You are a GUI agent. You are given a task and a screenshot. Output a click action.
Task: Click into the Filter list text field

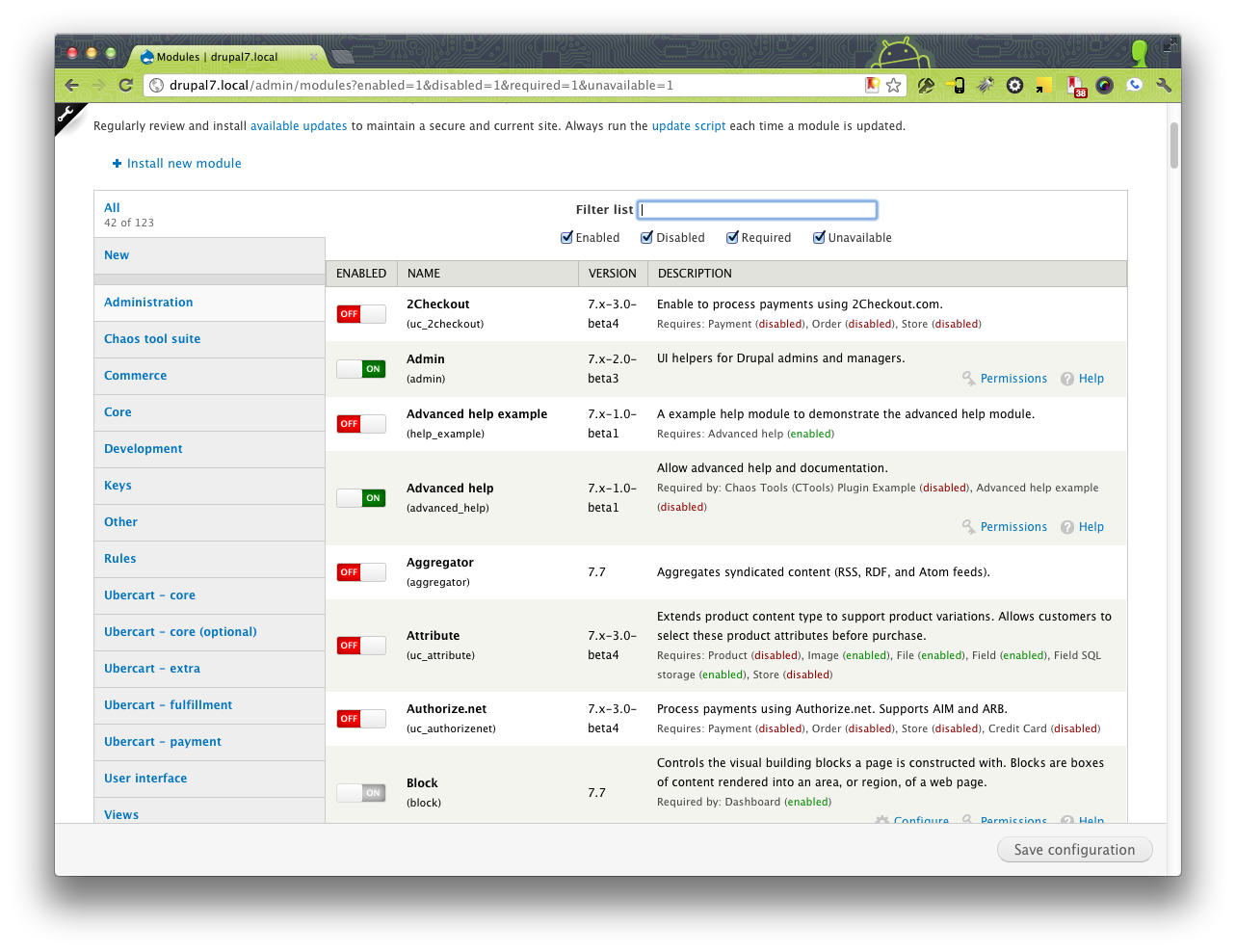757,210
